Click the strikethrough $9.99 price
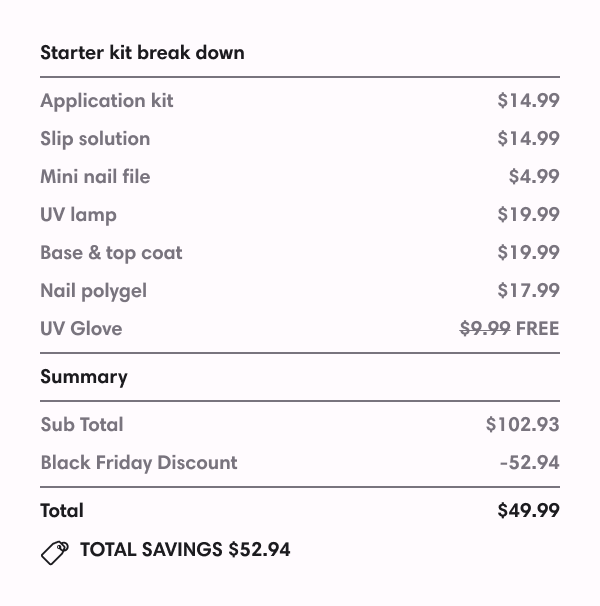 [485, 328]
